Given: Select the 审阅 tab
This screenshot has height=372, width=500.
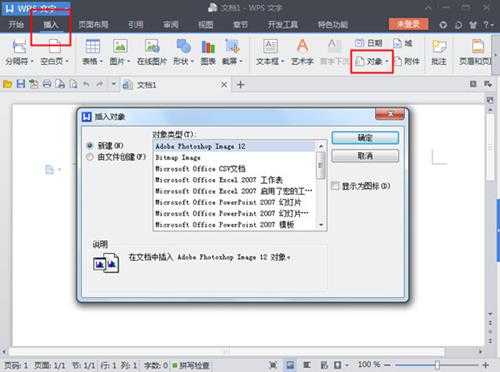Looking at the screenshot, I should [170, 24].
